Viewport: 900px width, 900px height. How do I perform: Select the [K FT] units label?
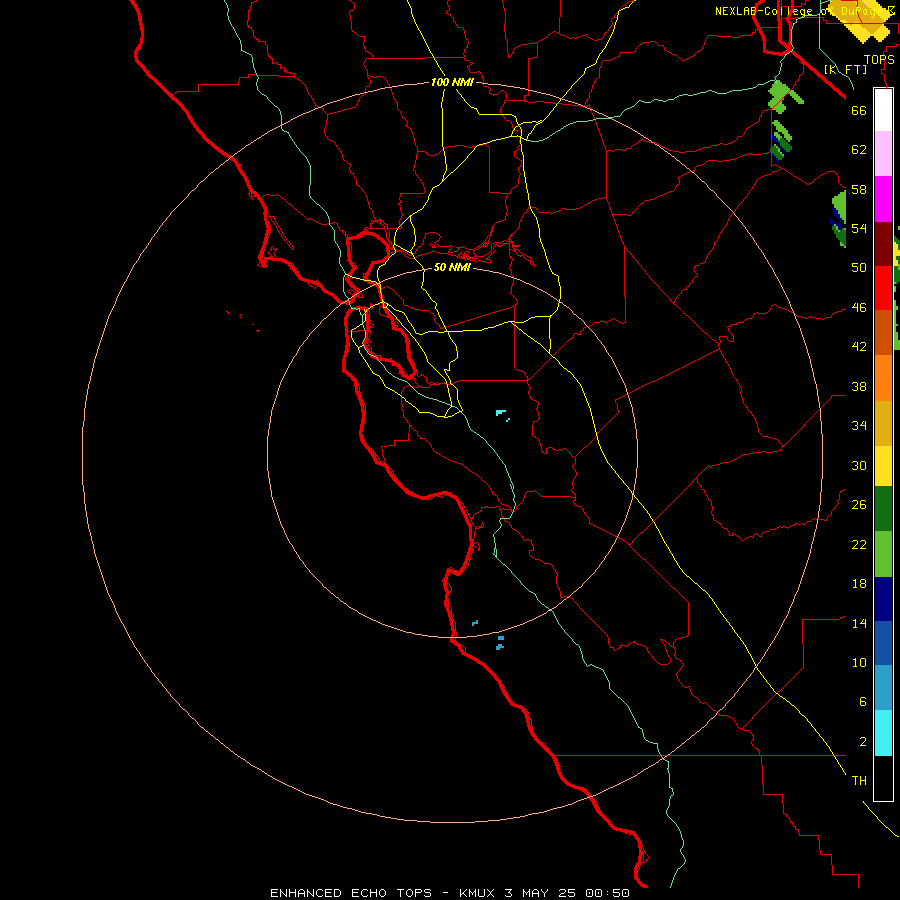pyautogui.click(x=845, y=69)
